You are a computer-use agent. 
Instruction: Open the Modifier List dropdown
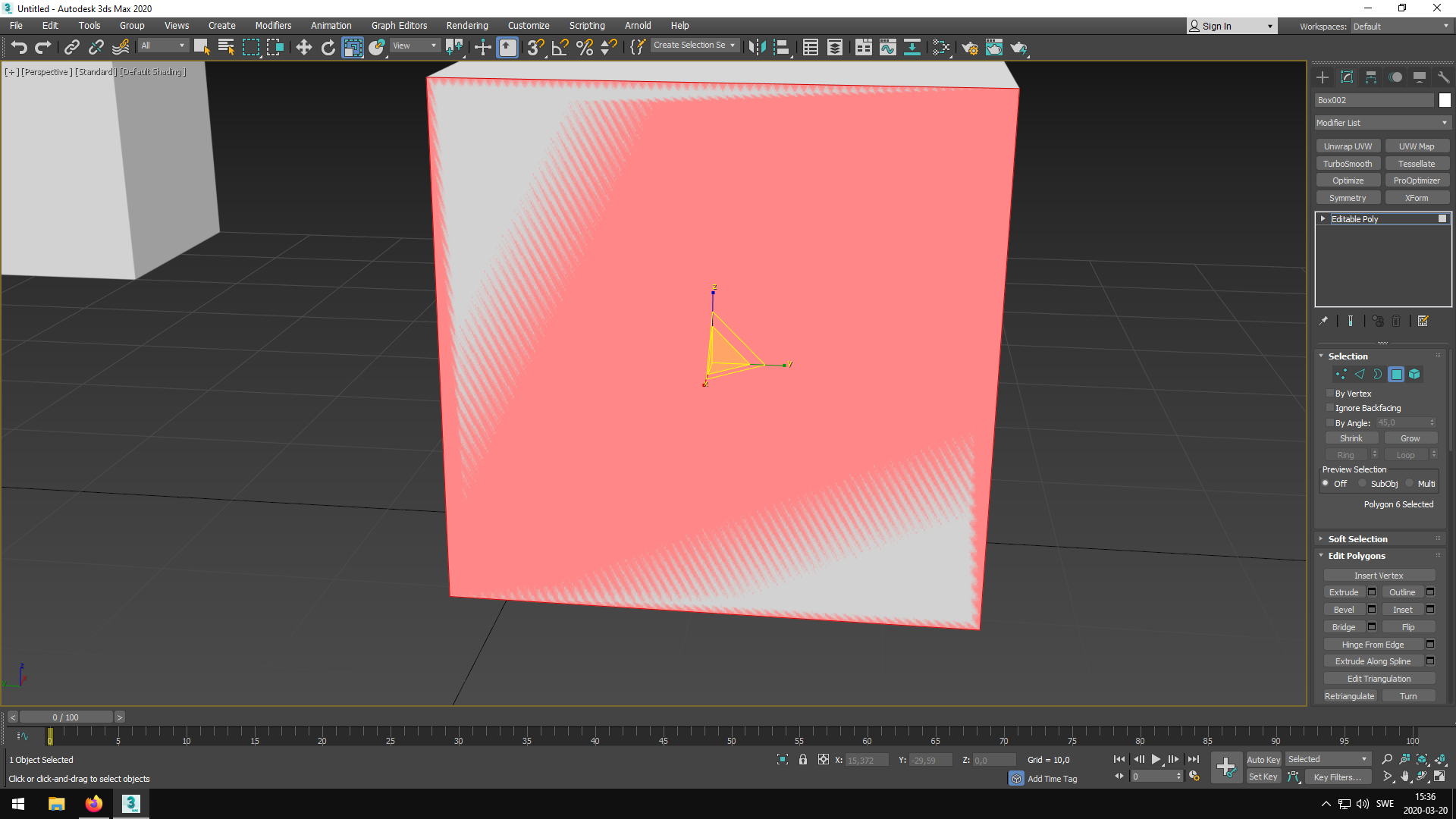tap(1382, 123)
